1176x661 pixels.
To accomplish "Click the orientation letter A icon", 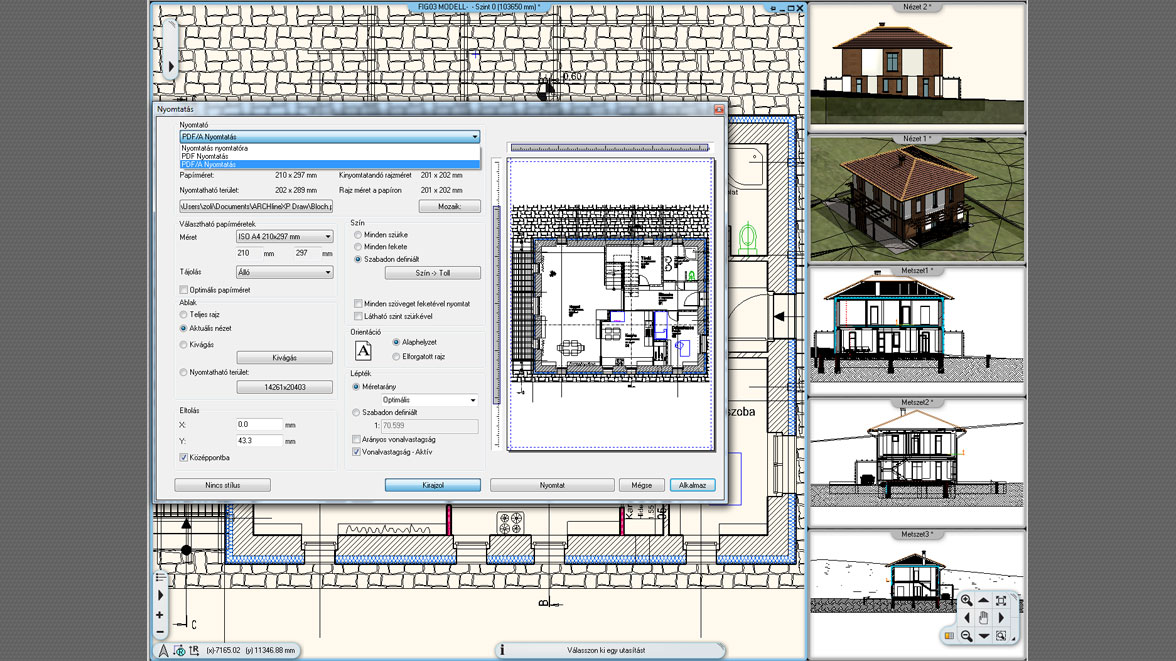I will coord(363,350).
